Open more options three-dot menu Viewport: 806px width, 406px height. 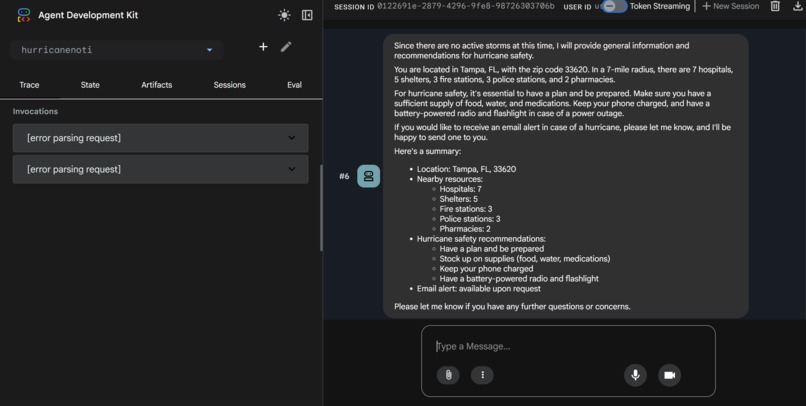pyautogui.click(x=482, y=375)
